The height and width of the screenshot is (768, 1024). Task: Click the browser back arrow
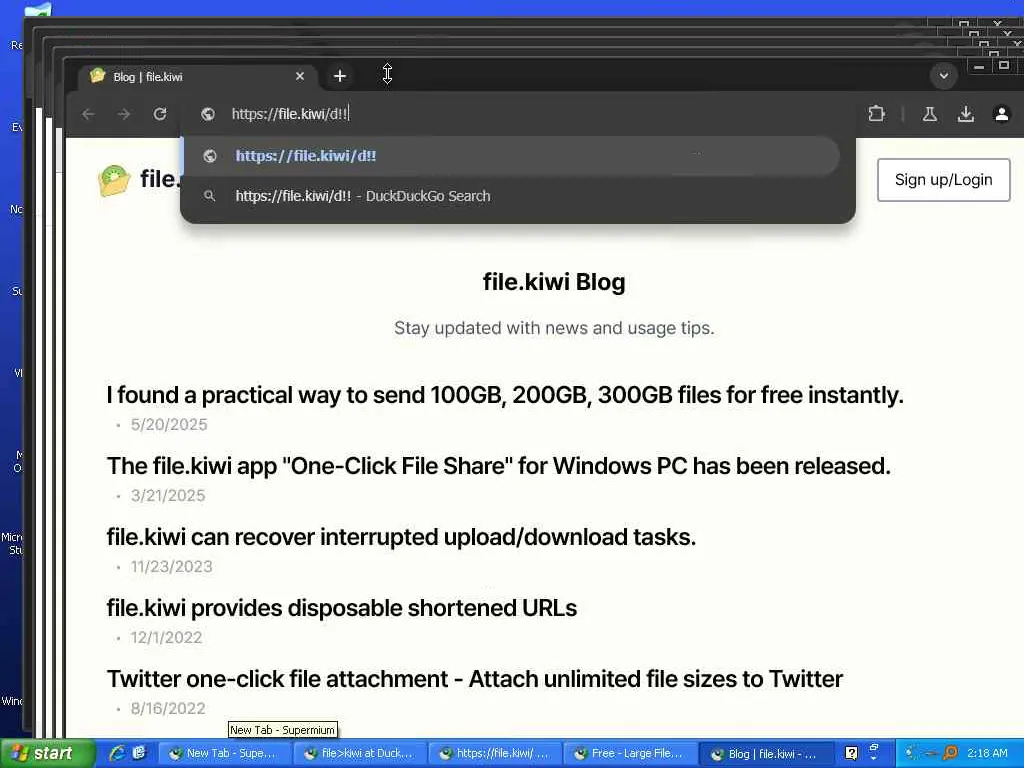point(88,114)
